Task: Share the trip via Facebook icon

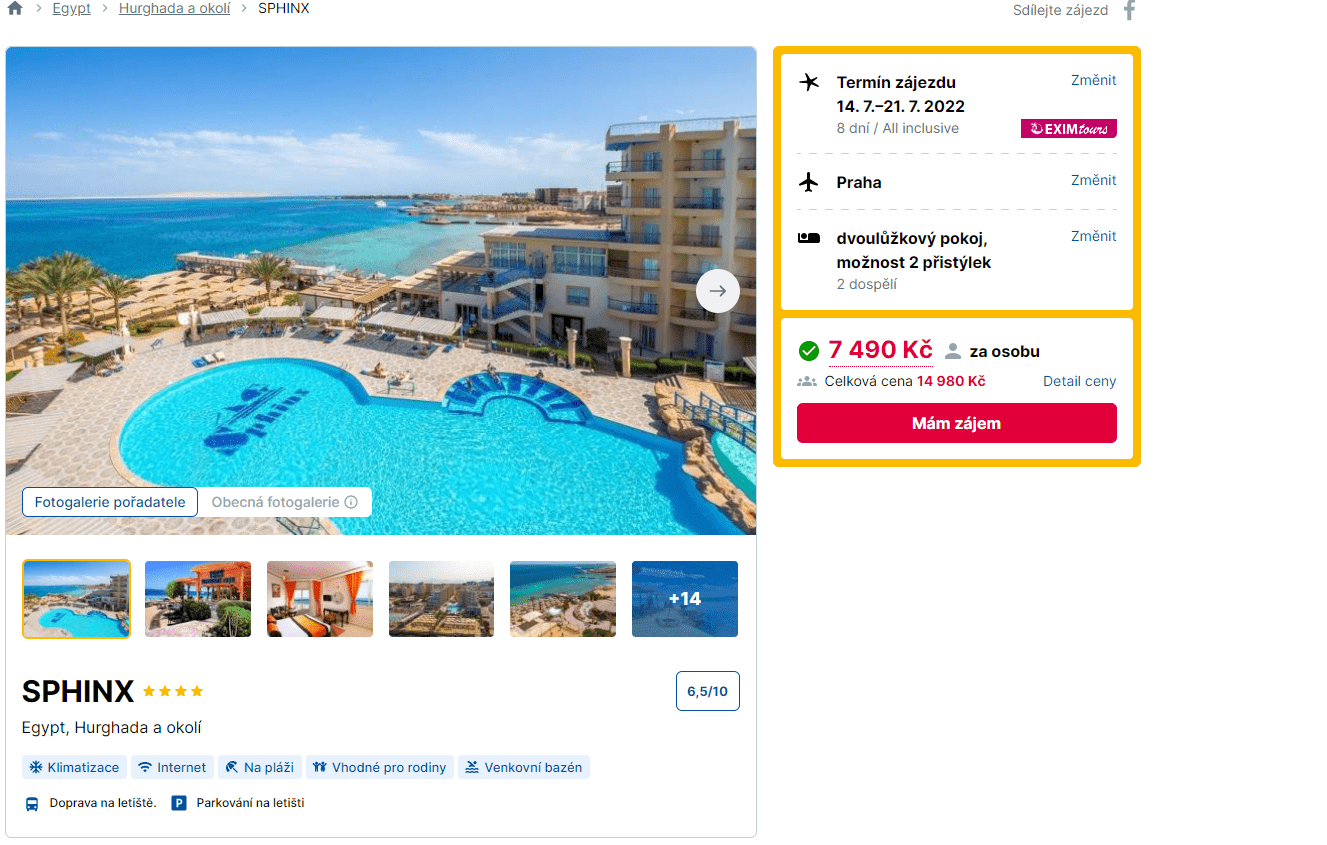Action: [x=1130, y=10]
